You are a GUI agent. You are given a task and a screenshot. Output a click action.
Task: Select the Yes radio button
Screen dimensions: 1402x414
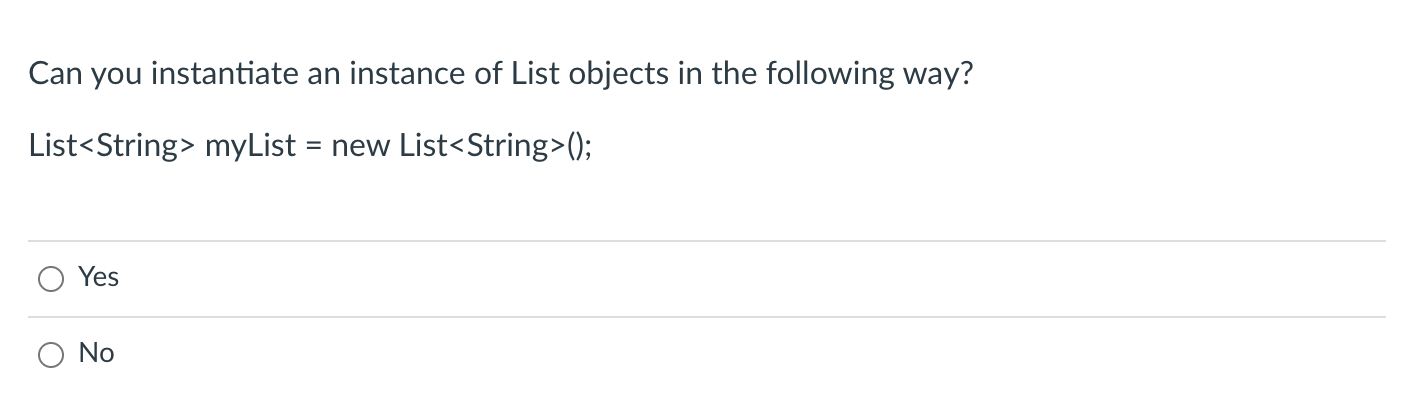pyautogui.click(x=51, y=280)
